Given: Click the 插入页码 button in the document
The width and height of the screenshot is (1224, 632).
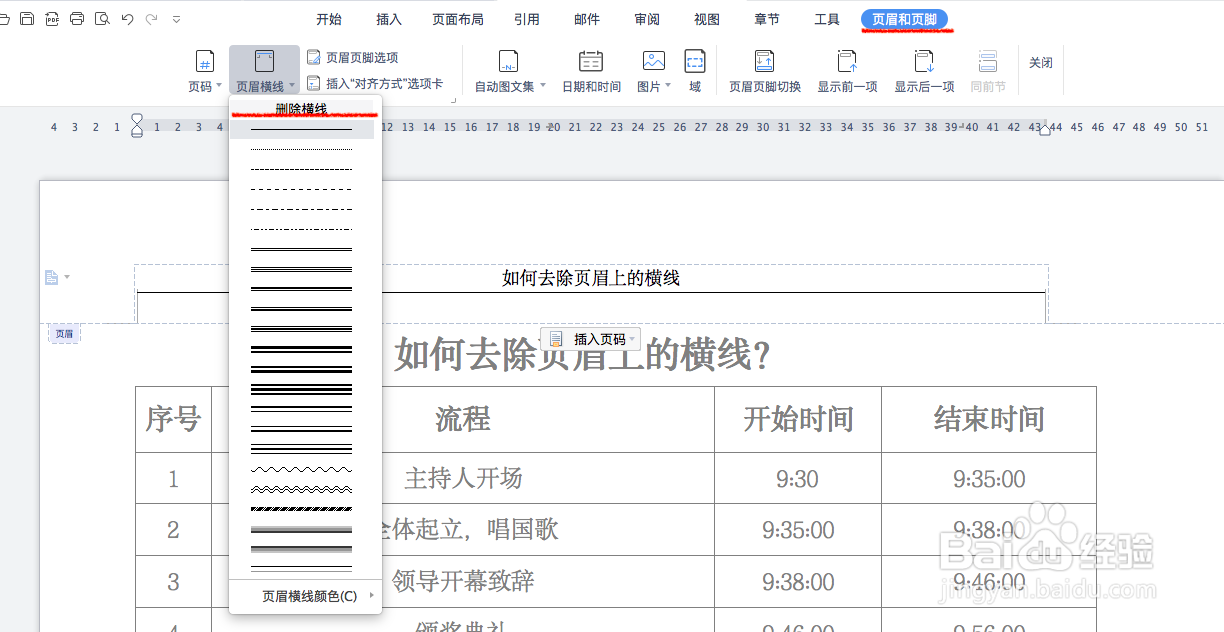Looking at the screenshot, I should [589, 339].
